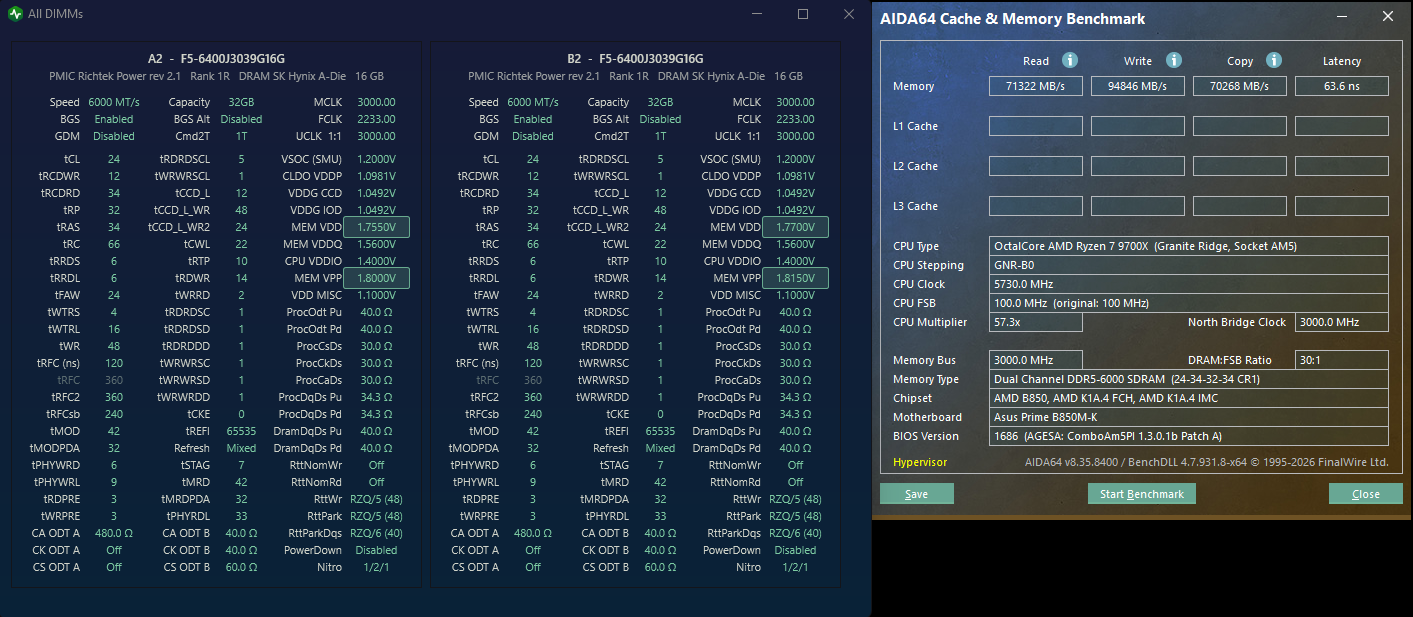Image resolution: width=1413 pixels, height=617 pixels.
Task: Click the tREFI 65535 value in A2 panel
Action: [241, 431]
